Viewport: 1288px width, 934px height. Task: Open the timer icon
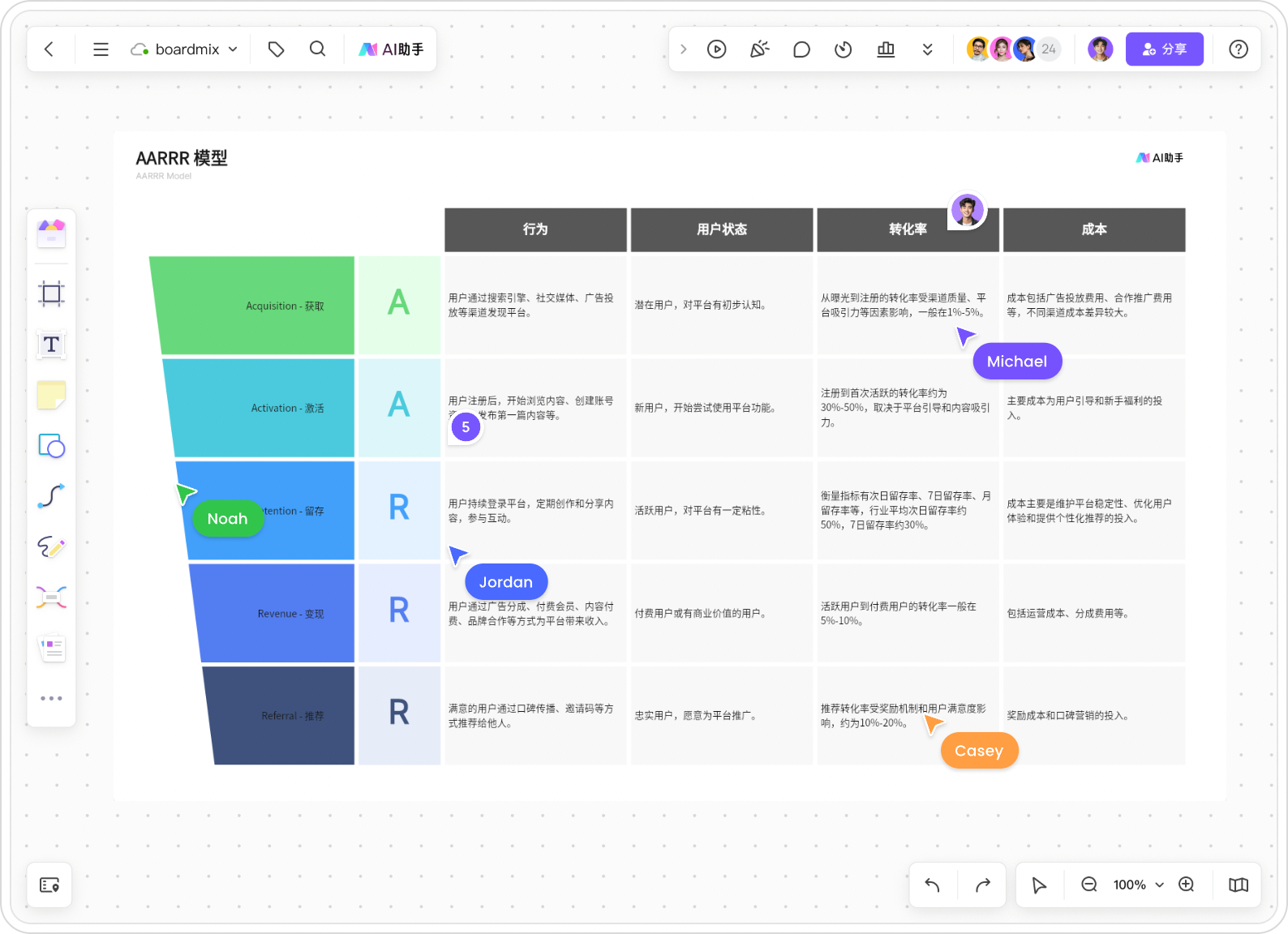click(x=844, y=49)
